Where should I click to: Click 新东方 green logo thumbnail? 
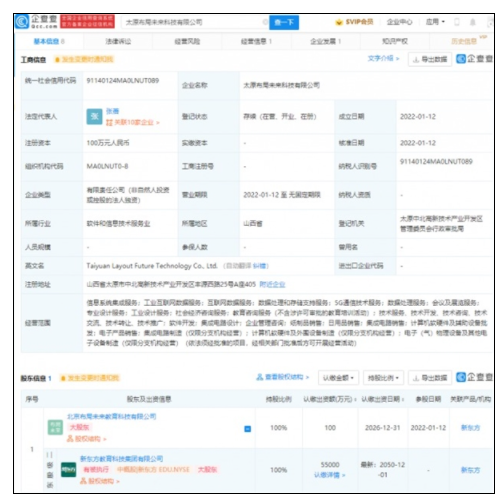pyautogui.click(x=68, y=470)
